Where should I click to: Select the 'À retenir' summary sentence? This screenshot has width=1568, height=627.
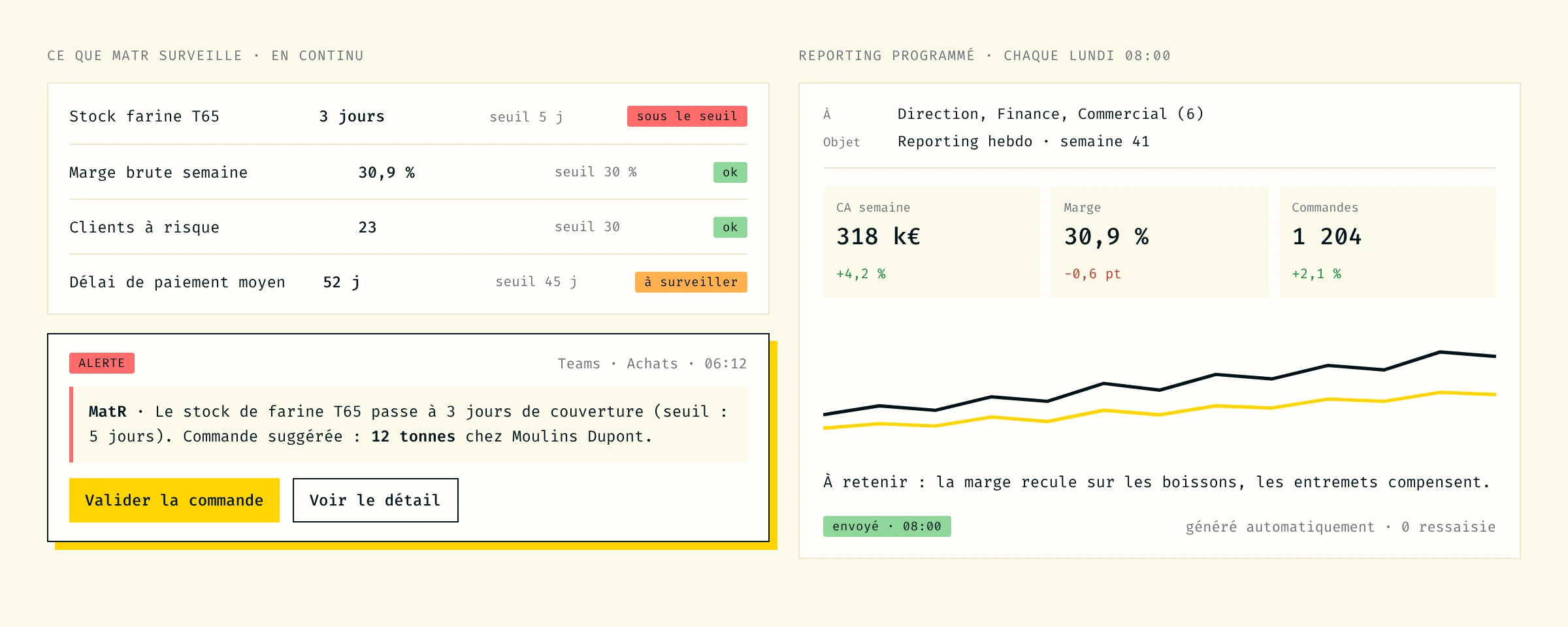(1157, 483)
